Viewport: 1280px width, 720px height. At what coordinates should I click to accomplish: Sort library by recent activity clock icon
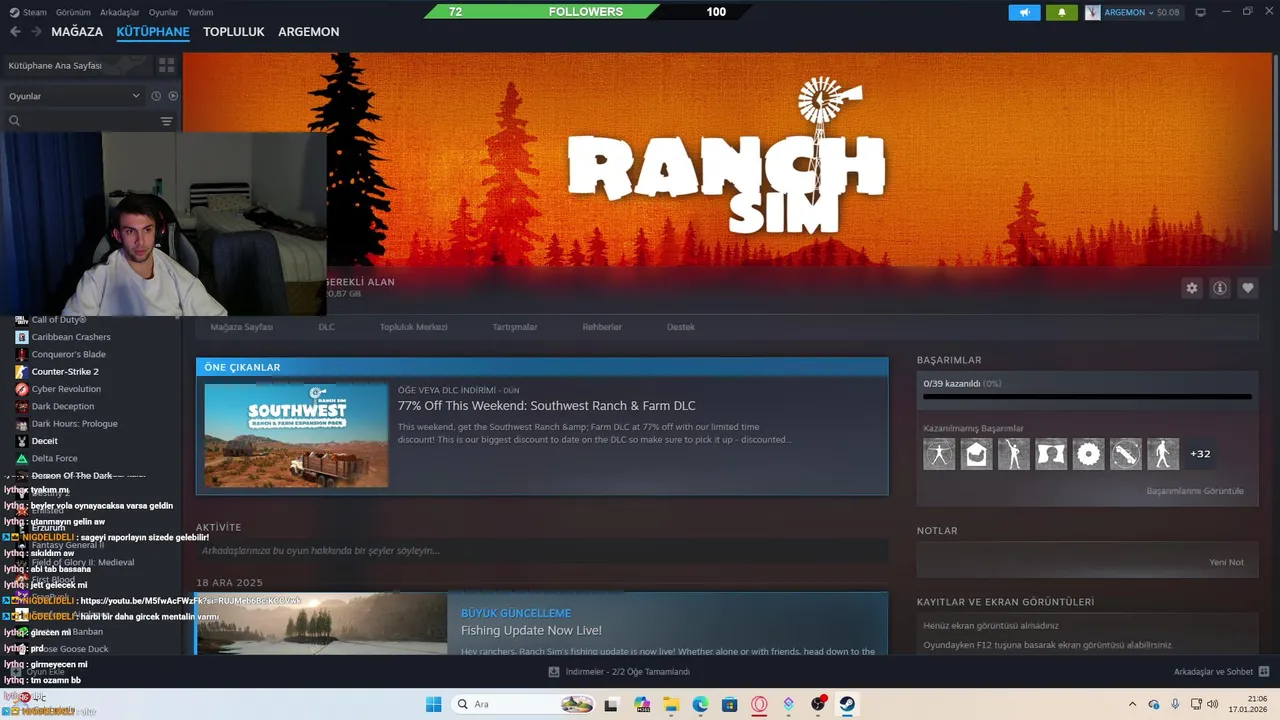tap(156, 96)
